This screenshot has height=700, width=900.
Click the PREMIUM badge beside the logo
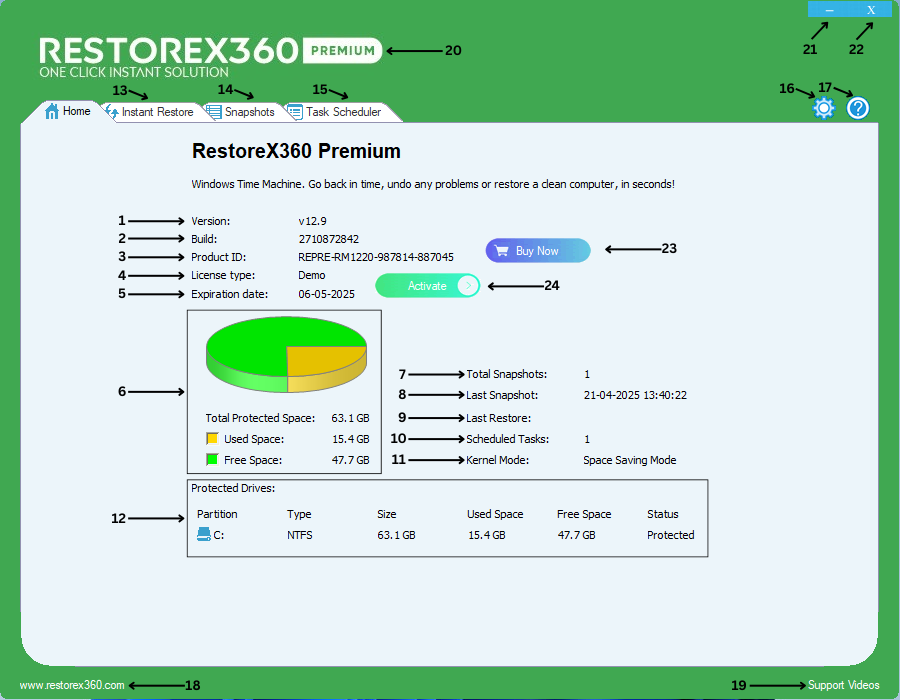[x=341, y=50]
